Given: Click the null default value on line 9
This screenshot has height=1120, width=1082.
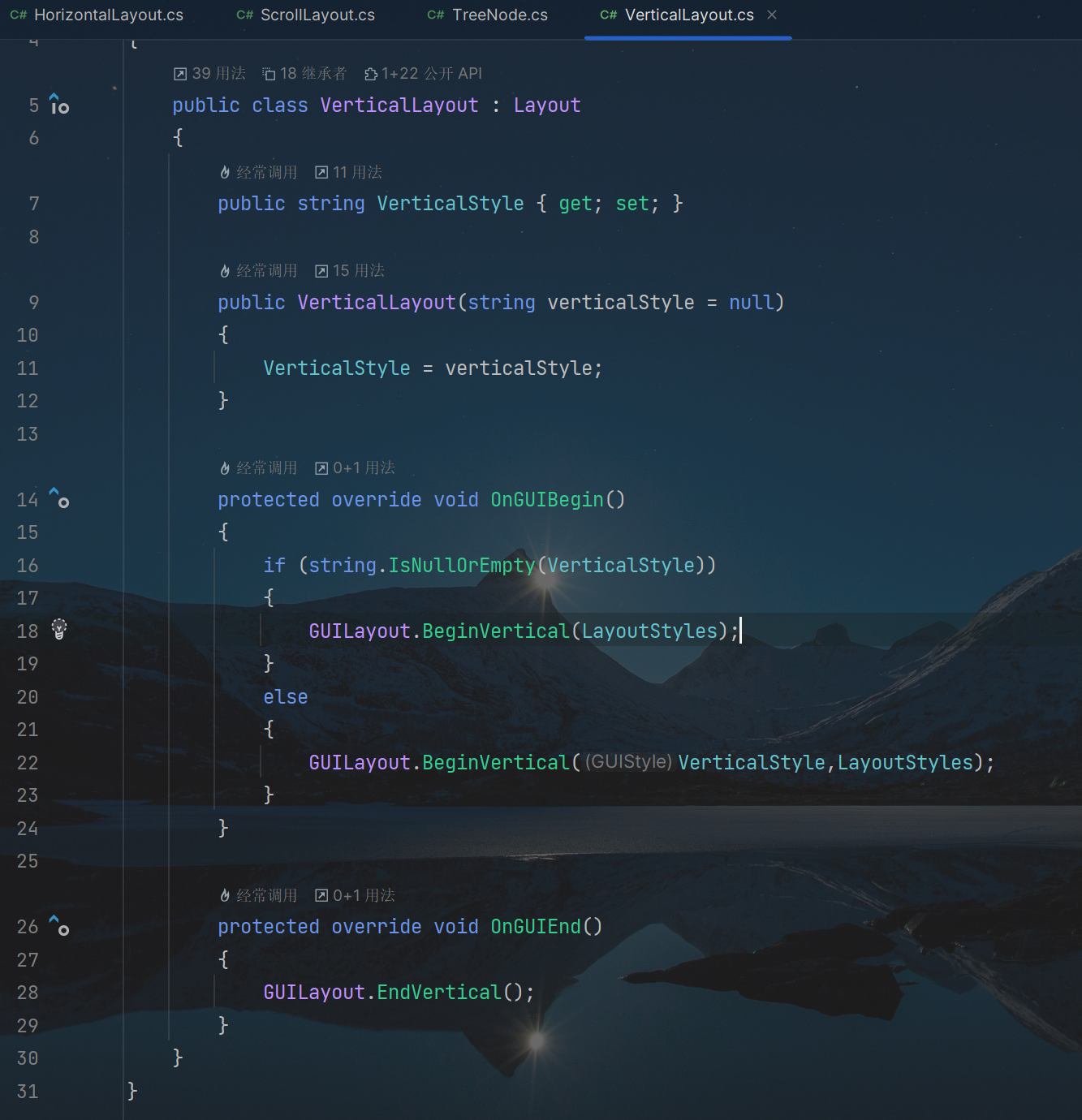Looking at the screenshot, I should coord(752,303).
